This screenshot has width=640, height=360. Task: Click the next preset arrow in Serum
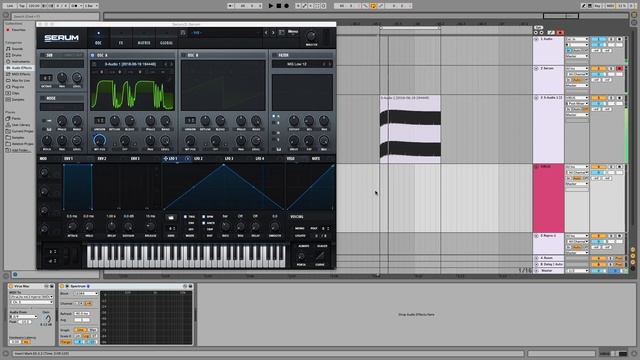pyautogui.click(x=273, y=33)
